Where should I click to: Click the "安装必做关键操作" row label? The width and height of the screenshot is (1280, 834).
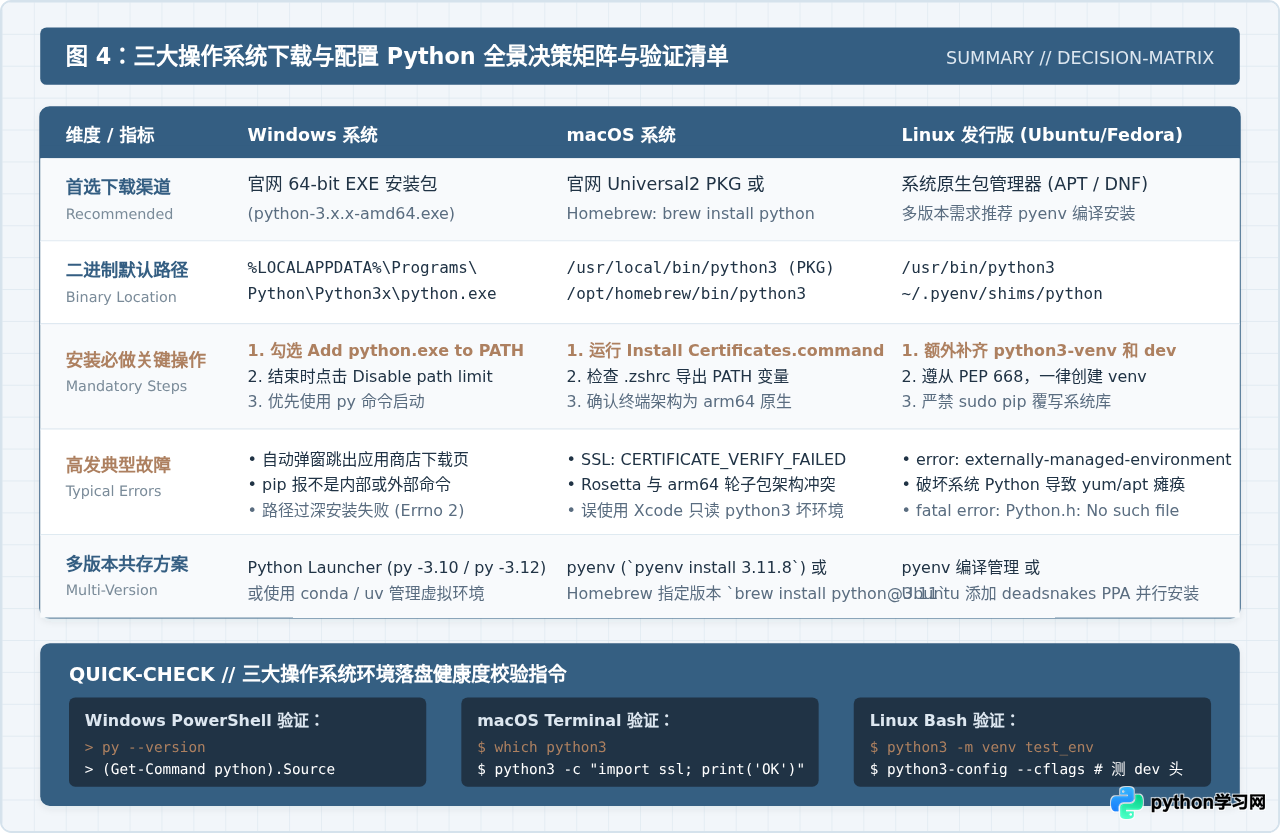pos(136,360)
